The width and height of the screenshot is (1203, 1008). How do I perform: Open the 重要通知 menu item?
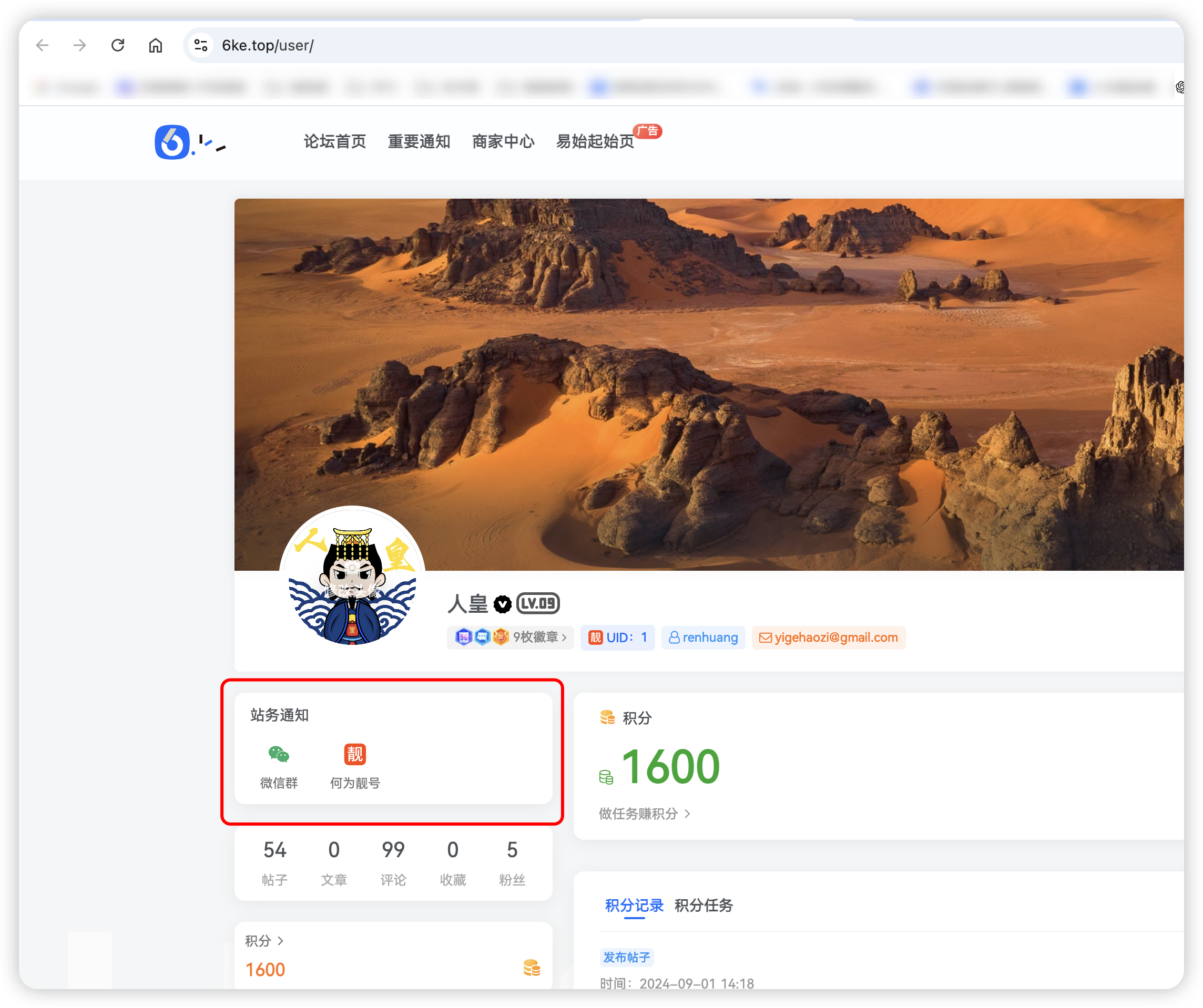coord(420,142)
